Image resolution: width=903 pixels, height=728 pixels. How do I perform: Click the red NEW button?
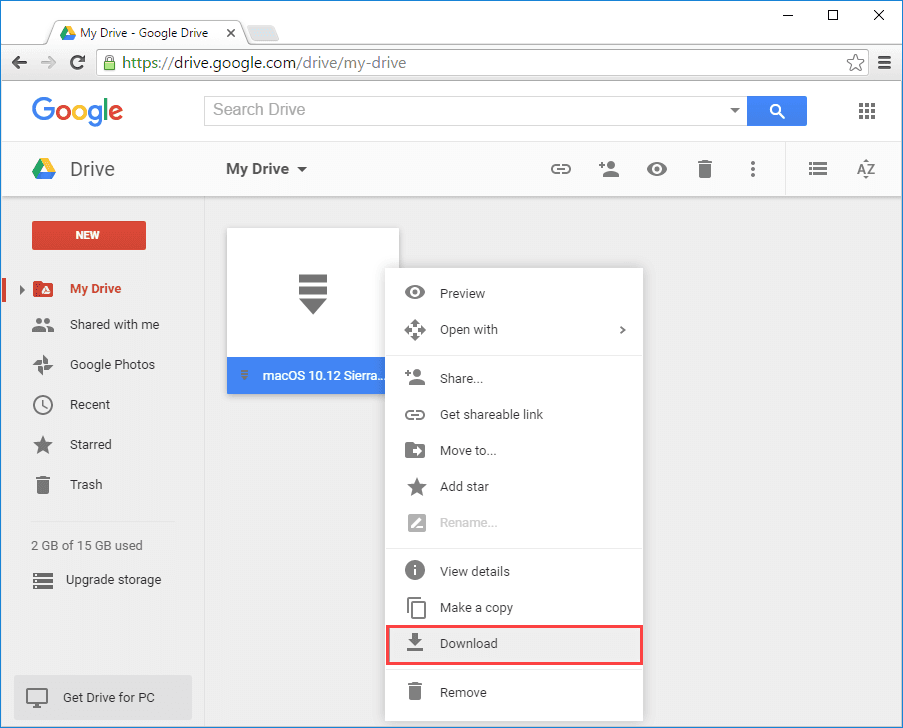88,235
